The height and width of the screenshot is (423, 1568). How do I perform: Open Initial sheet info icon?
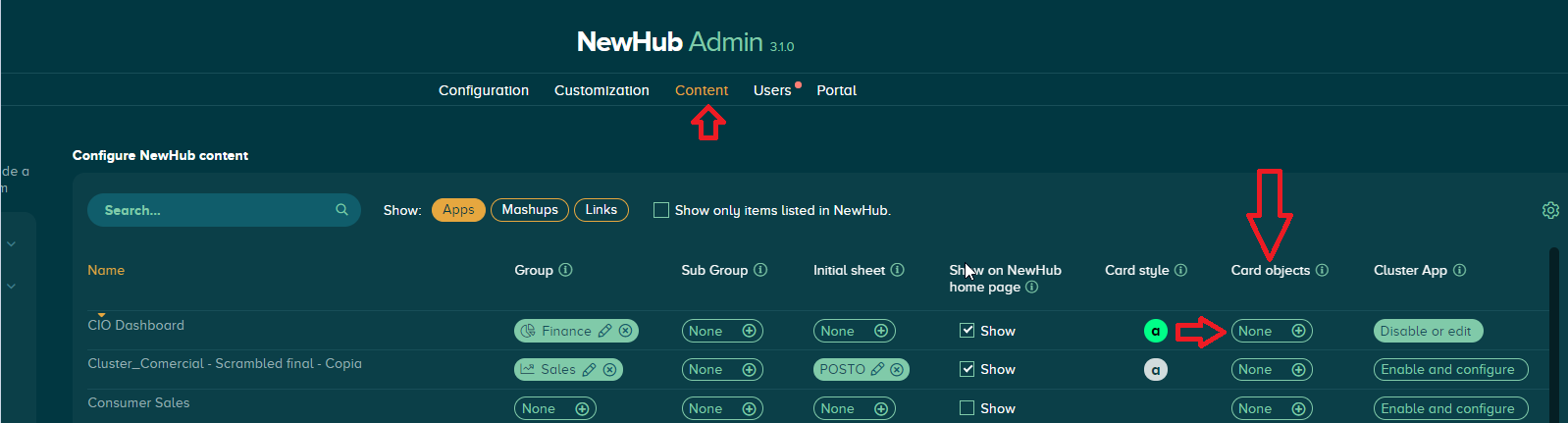(897, 270)
